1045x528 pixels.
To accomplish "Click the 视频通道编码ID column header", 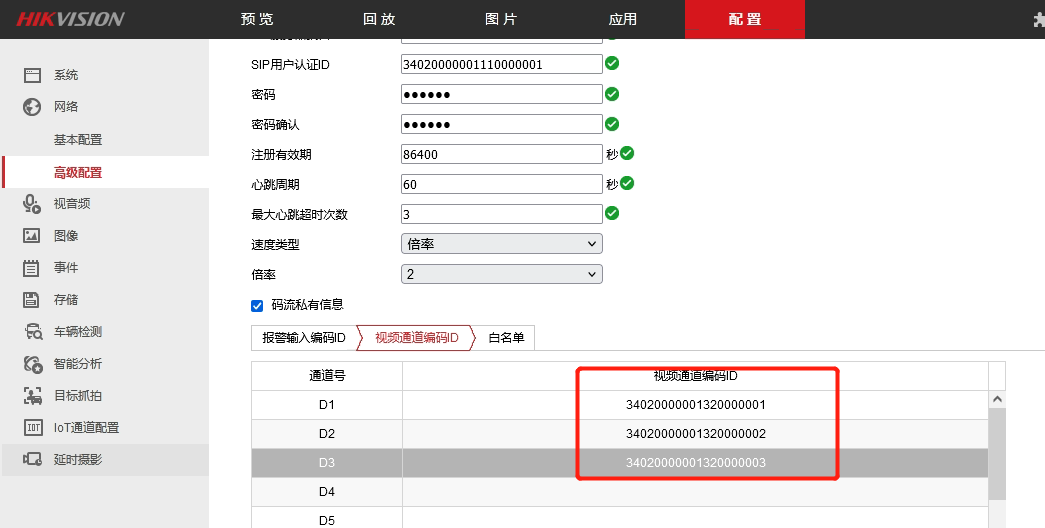I will (696, 376).
